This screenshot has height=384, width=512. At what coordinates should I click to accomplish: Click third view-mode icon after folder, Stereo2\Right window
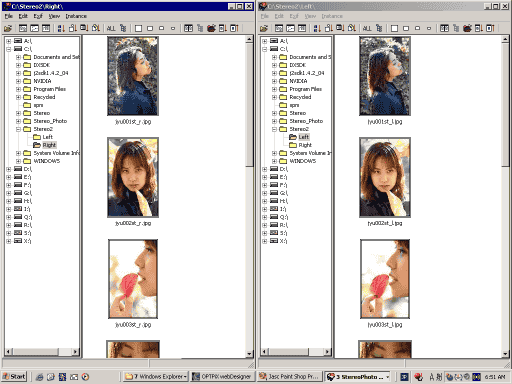click(46, 28)
